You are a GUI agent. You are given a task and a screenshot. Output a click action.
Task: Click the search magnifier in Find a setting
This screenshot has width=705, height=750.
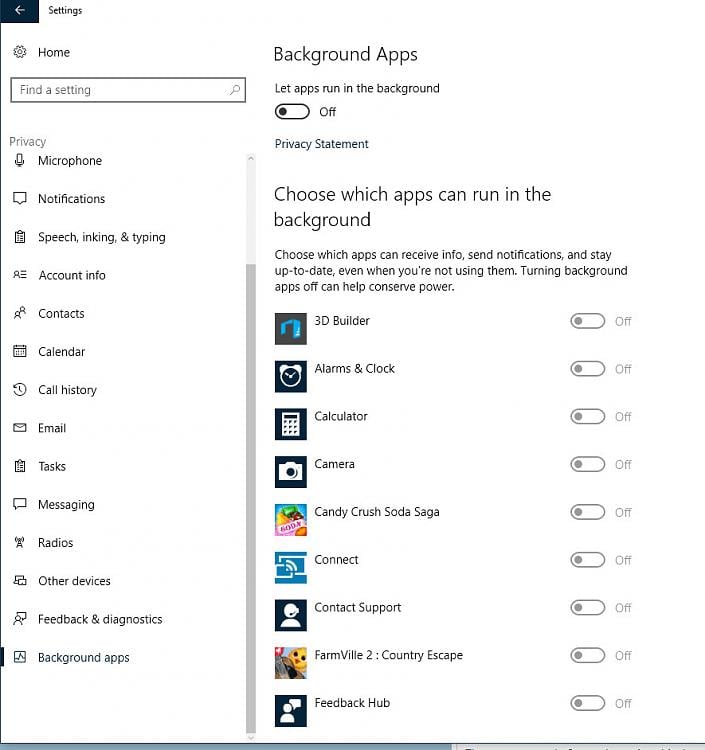tap(234, 90)
